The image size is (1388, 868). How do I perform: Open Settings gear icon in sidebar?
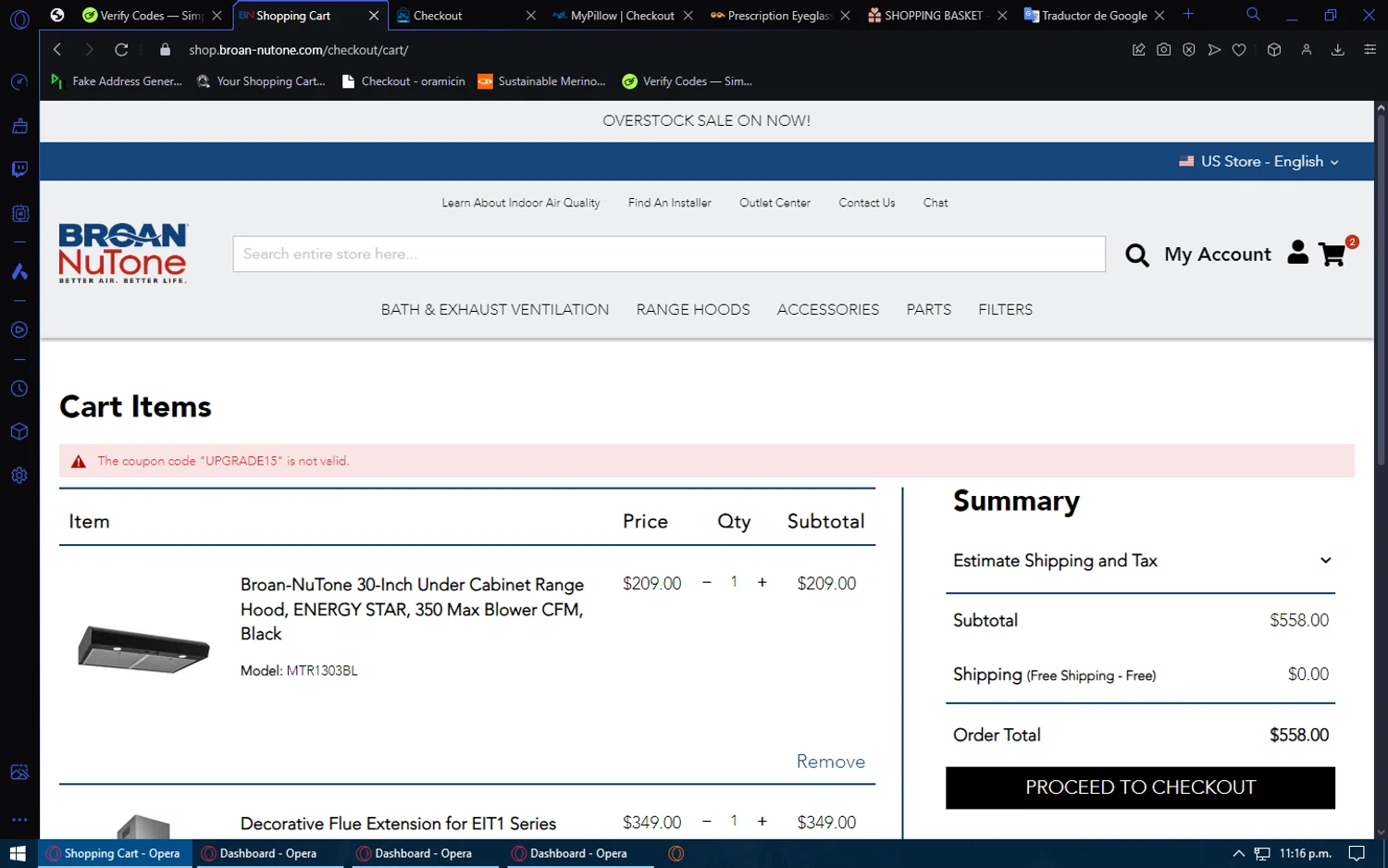(x=19, y=476)
